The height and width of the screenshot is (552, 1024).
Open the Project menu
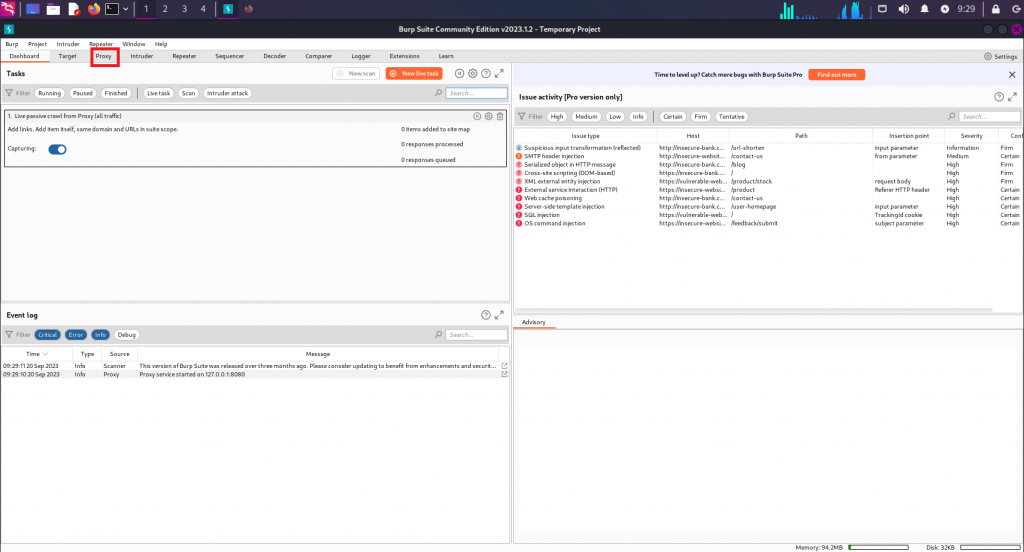tap(37, 44)
